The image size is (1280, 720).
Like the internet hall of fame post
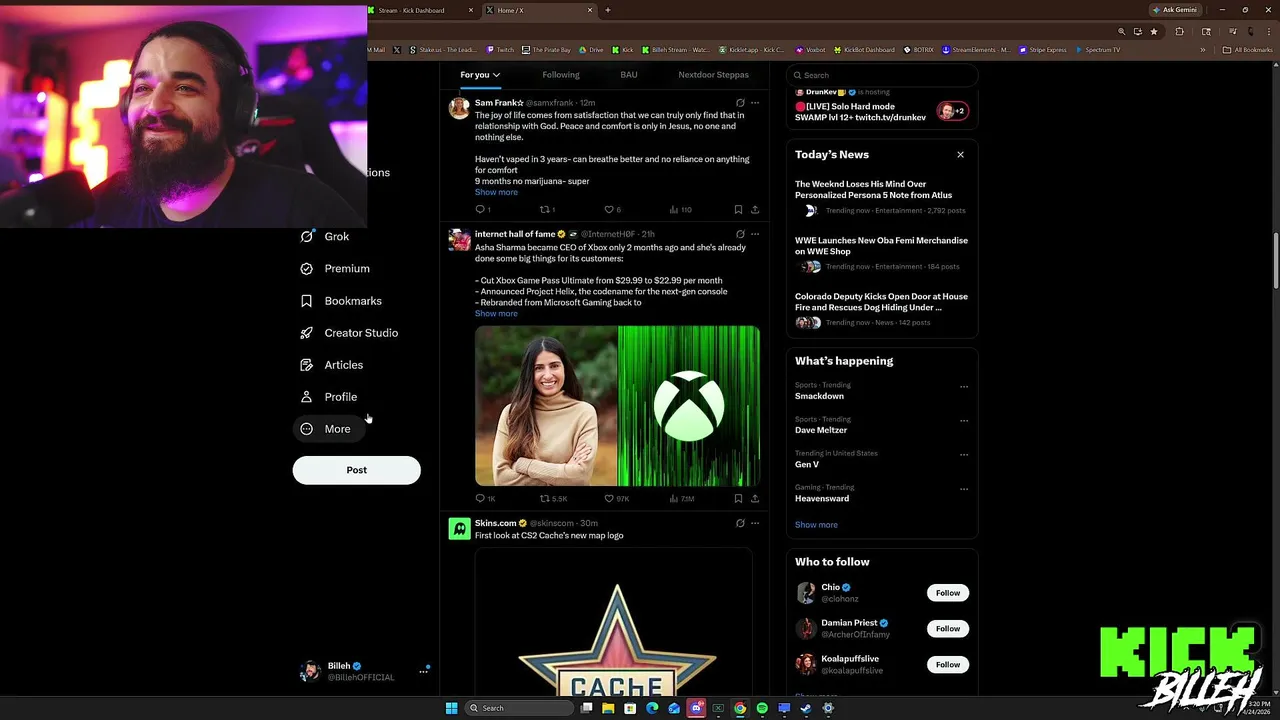click(x=617, y=498)
